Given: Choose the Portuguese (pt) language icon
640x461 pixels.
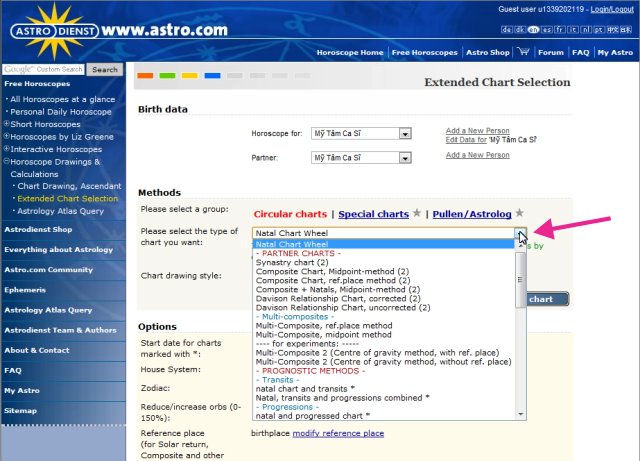Looking at the screenshot, I should pyautogui.click(x=598, y=31).
